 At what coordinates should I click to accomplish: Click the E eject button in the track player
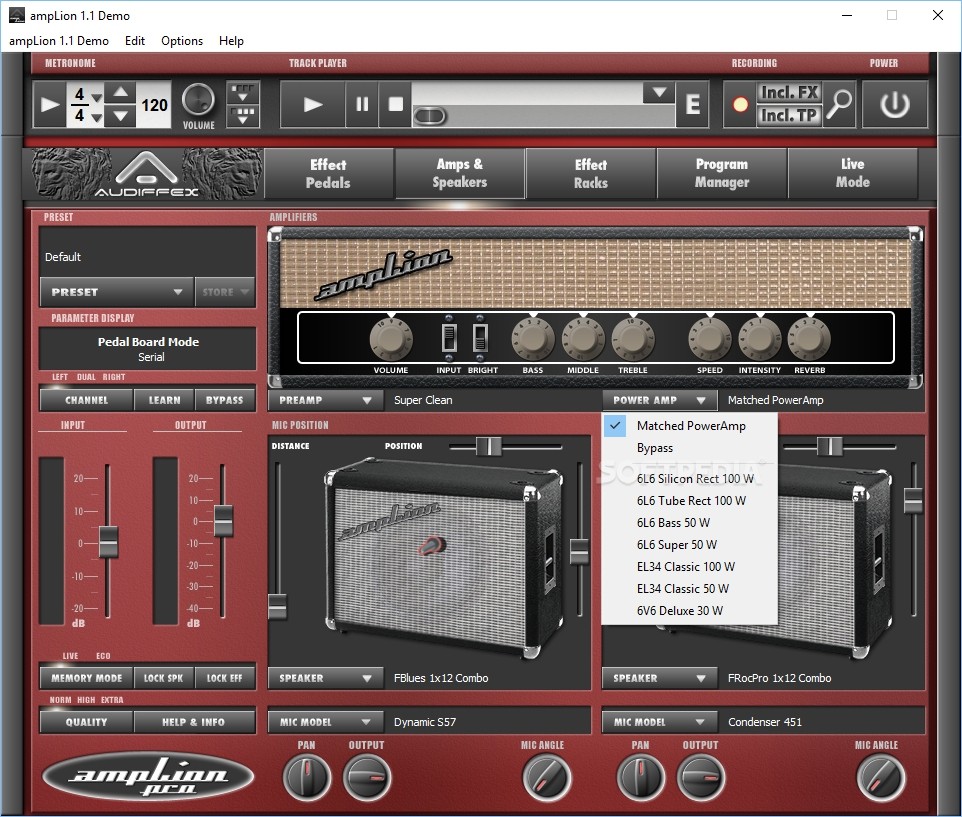click(x=693, y=104)
